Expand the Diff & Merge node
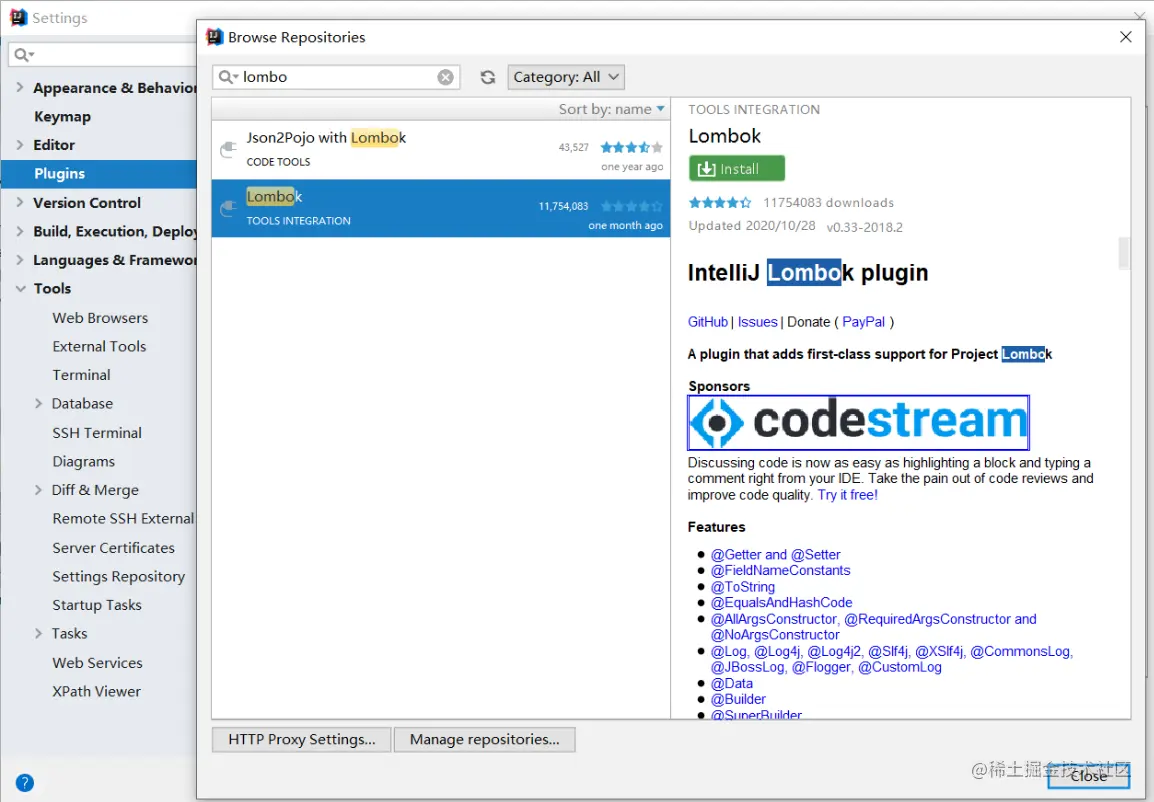The image size is (1154, 802). (x=38, y=489)
